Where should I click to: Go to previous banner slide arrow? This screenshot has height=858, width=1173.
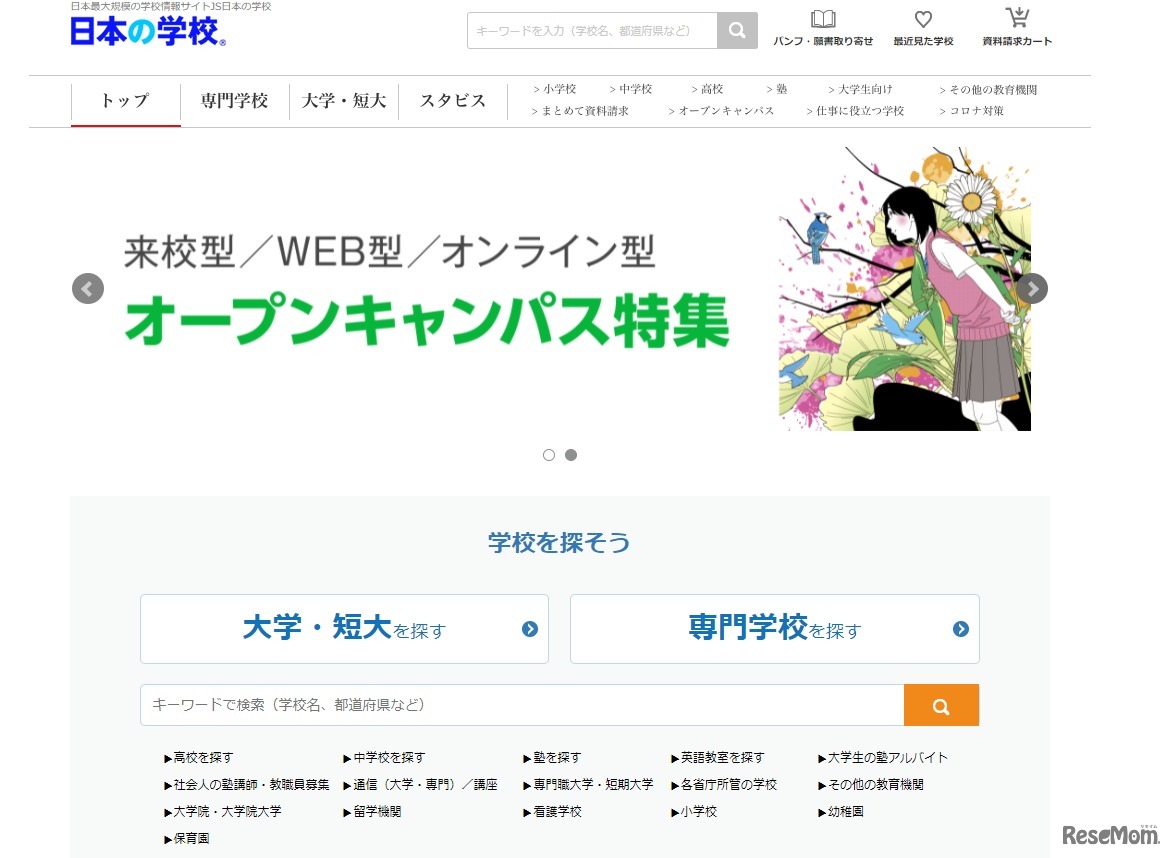(x=88, y=289)
